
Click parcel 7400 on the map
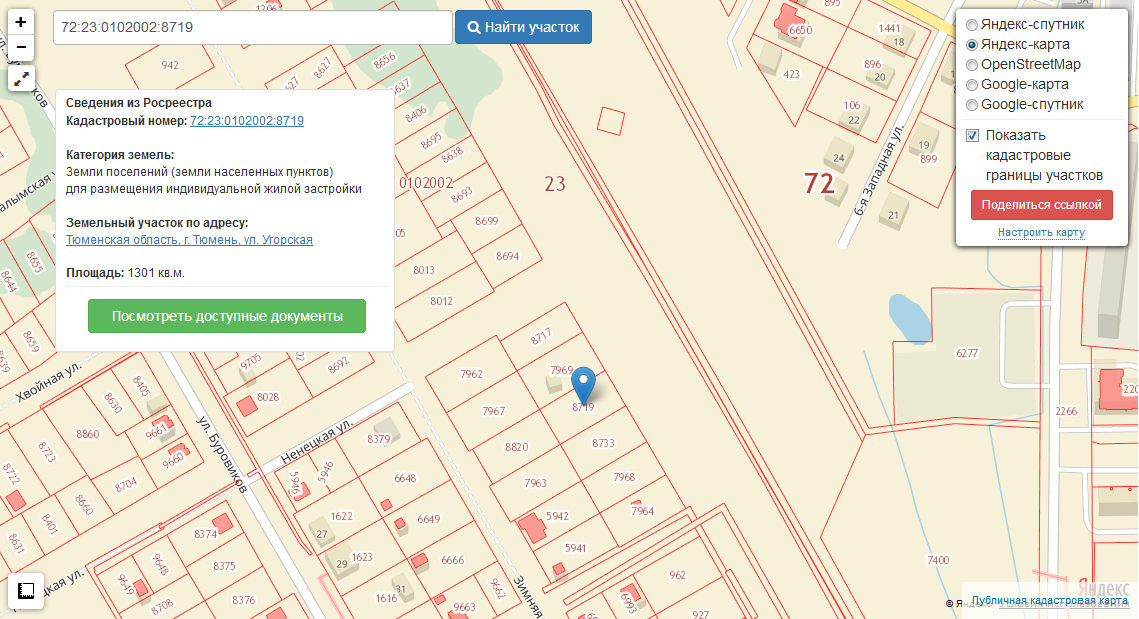pos(938,560)
